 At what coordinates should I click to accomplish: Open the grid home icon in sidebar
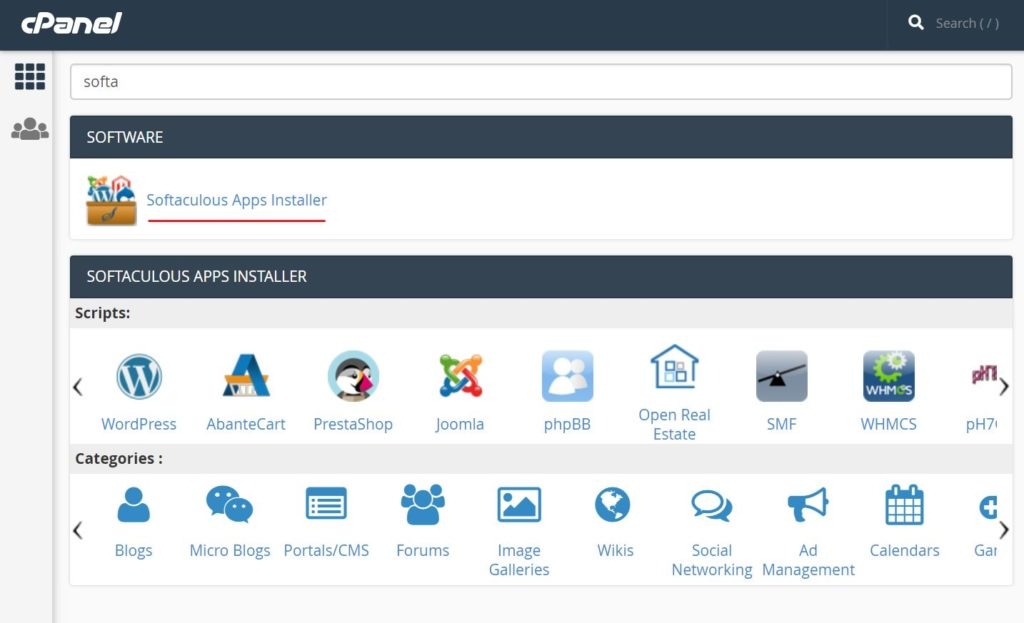coord(30,76)
